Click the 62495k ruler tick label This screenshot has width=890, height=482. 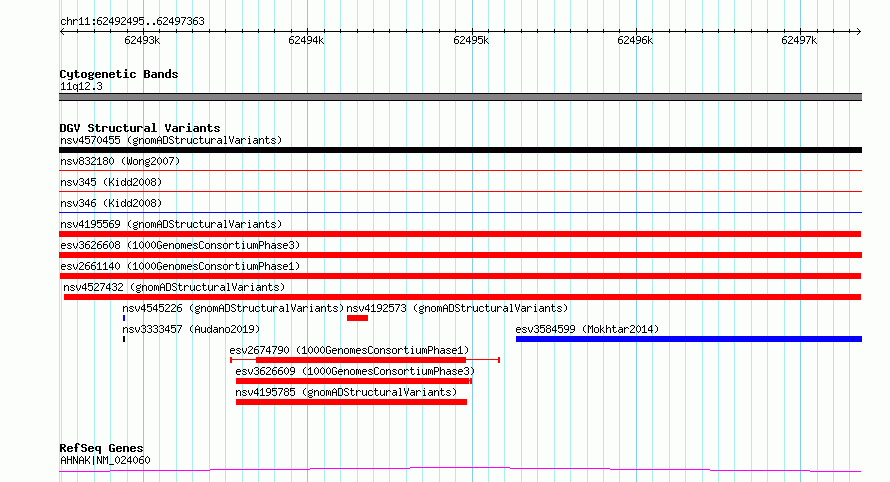pos(471,40)
